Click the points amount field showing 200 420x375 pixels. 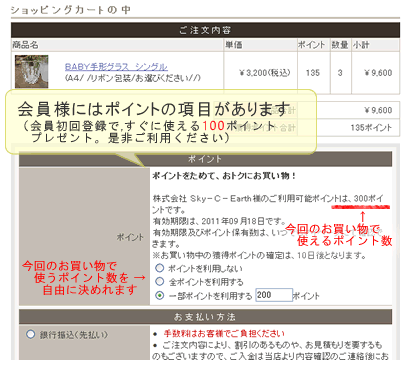274,295
